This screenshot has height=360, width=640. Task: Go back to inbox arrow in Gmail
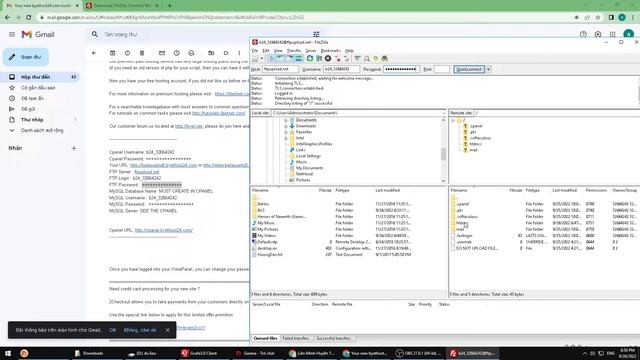click(94, 53)
